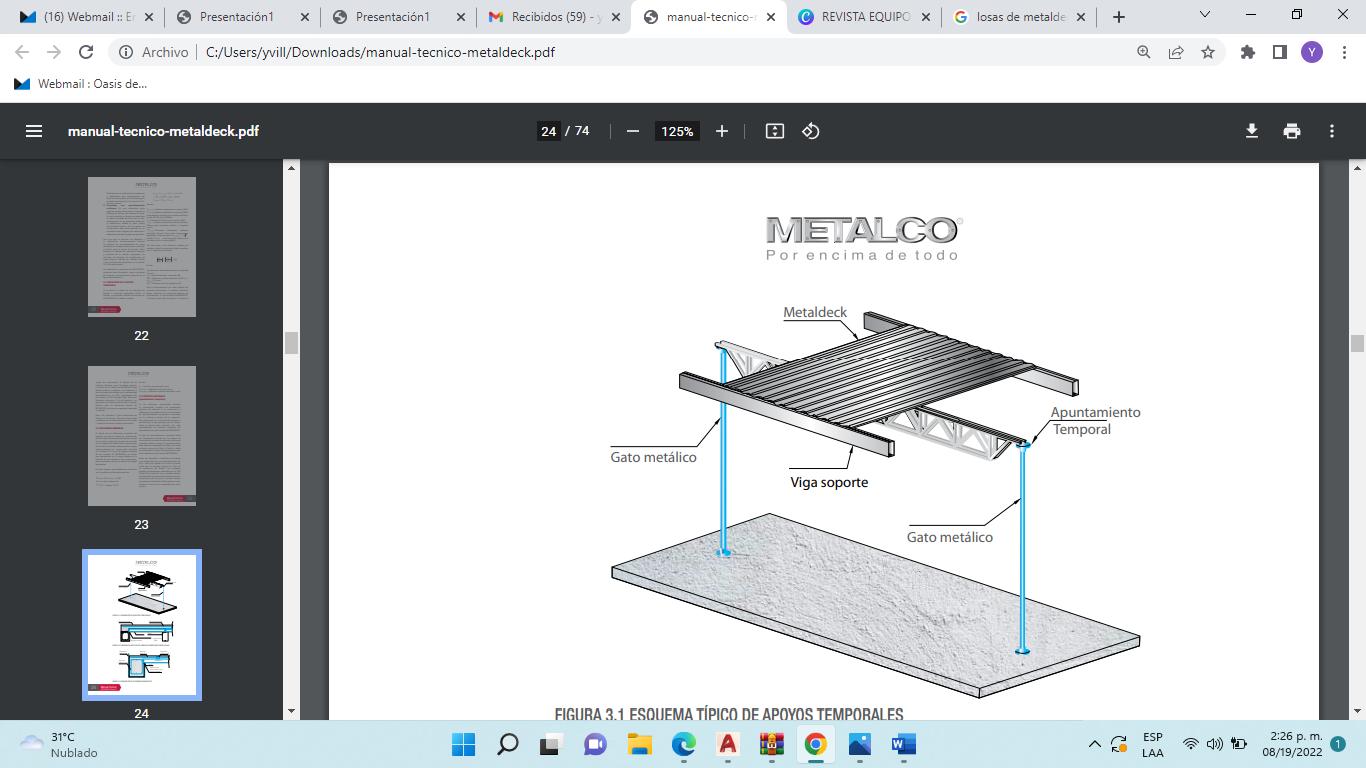Screen dimensions: 1366x768
Task: Switch to the REVISTA EQUIPO tab
Action: coord(864,17)
